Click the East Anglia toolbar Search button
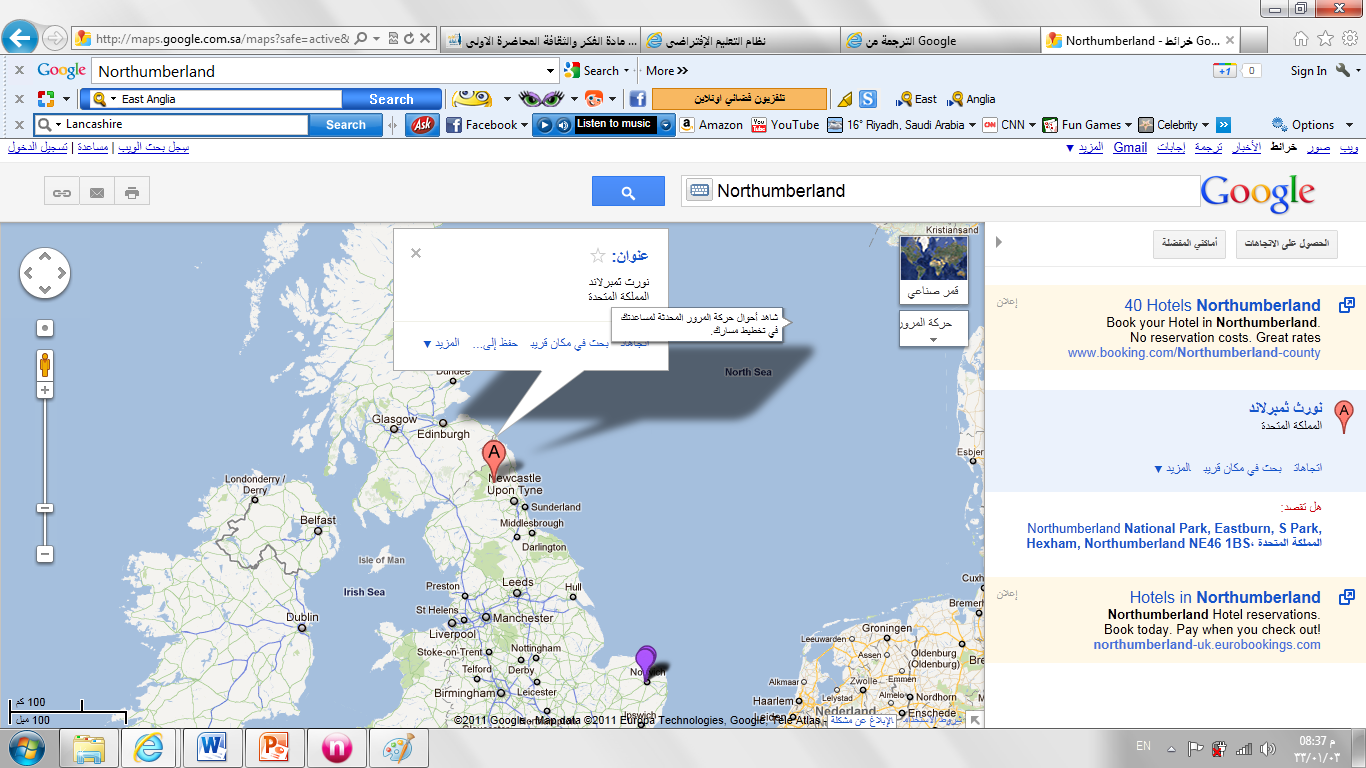The width and height of the screenshot is (1366, 768). 391,99
